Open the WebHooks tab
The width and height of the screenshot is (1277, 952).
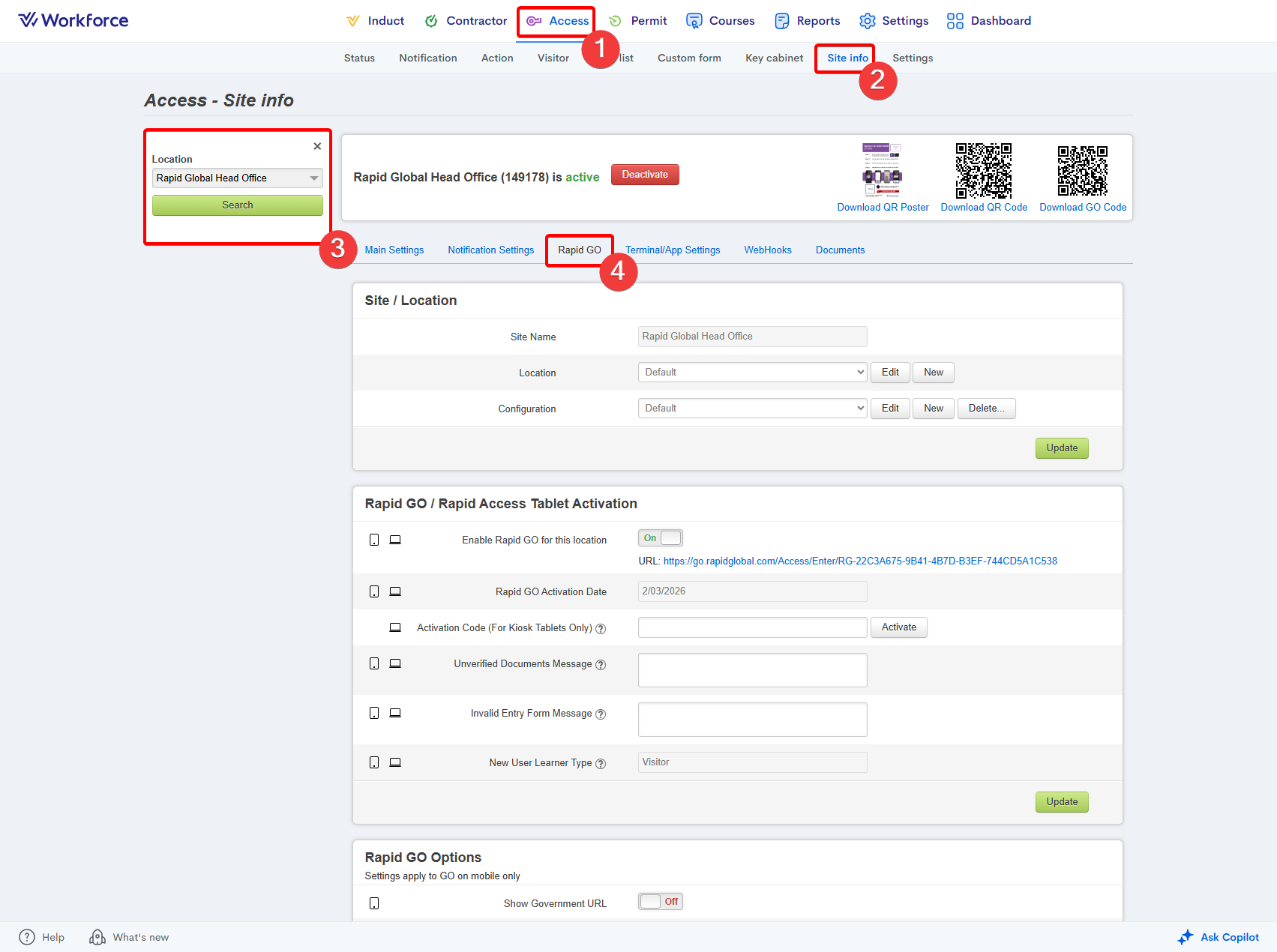(767, 250)
